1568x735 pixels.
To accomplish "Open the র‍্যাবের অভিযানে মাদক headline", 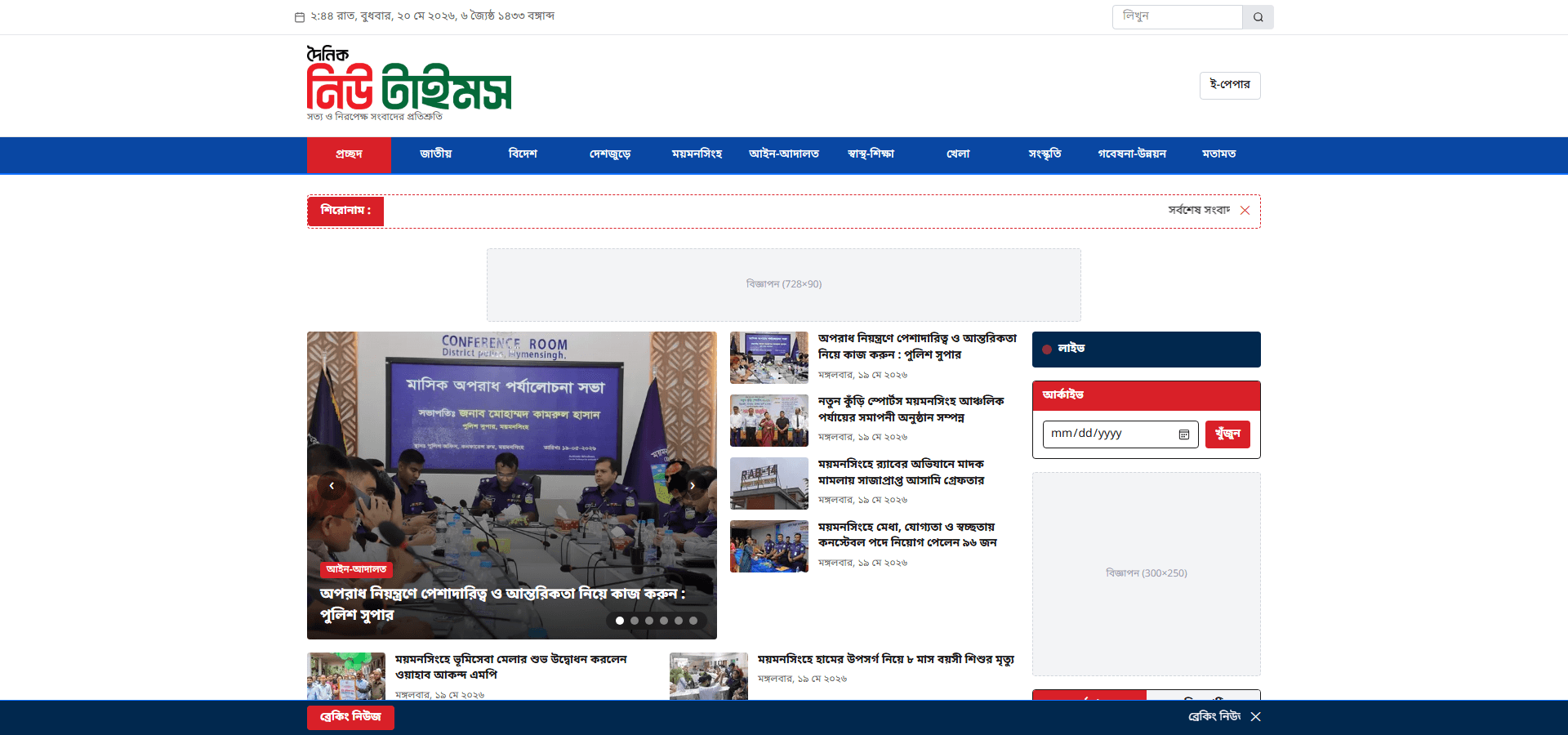I will (x=901, y=473).
